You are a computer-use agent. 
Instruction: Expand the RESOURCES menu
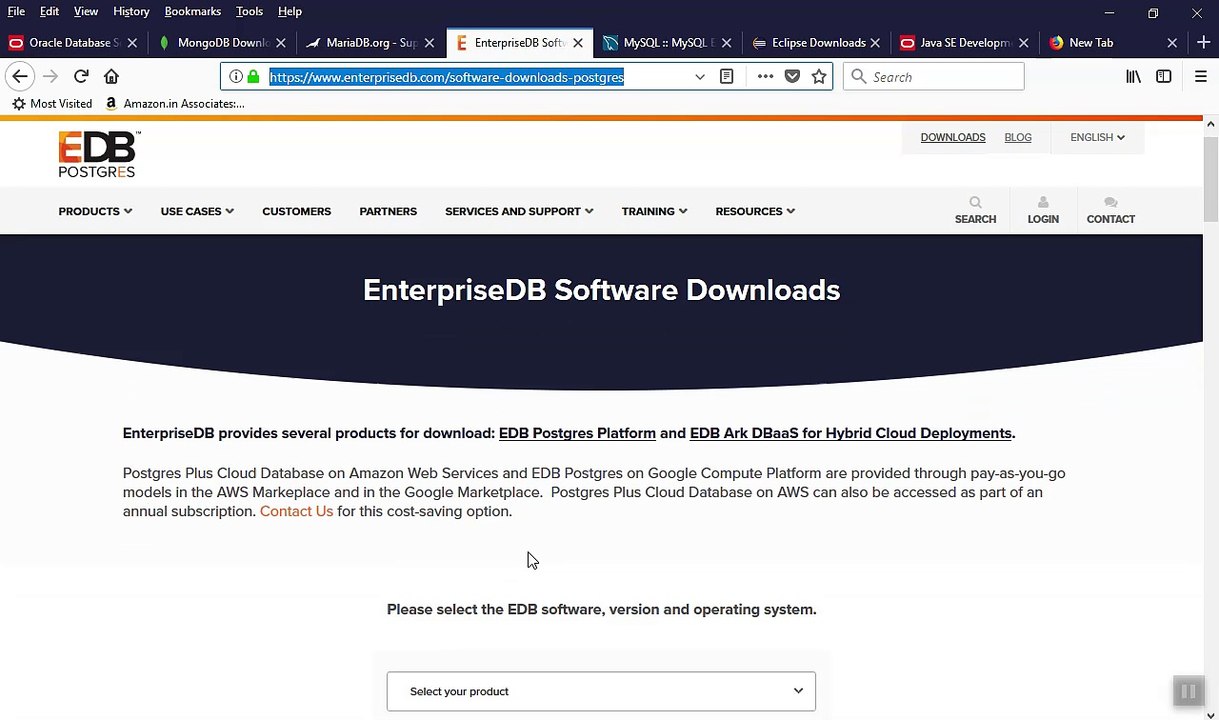(755, 211)
